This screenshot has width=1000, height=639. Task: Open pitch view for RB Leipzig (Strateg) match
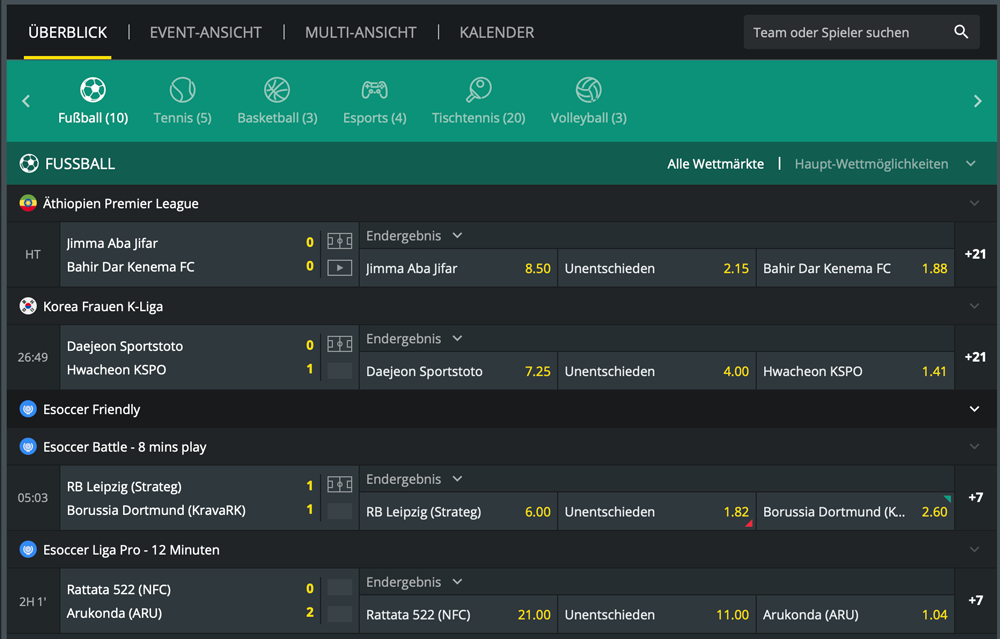coord(339,485)
